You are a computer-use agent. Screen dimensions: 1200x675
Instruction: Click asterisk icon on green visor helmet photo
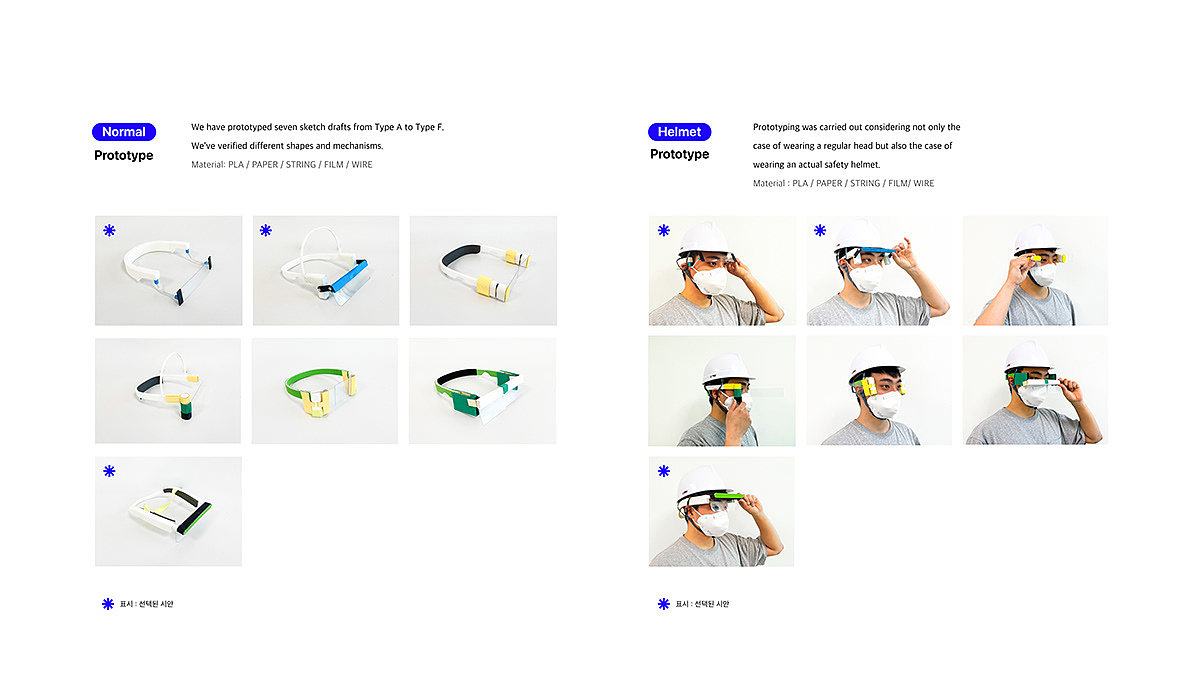coord(664,471)
